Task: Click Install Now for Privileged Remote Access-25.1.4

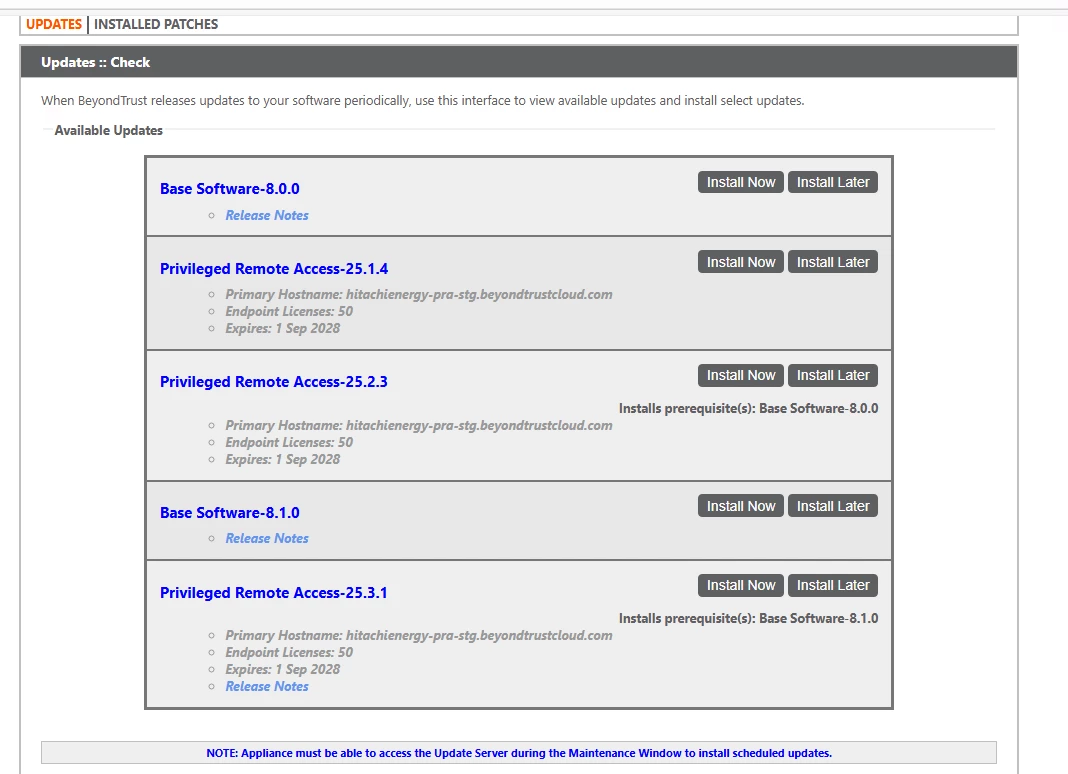Action: coord(740,262)
